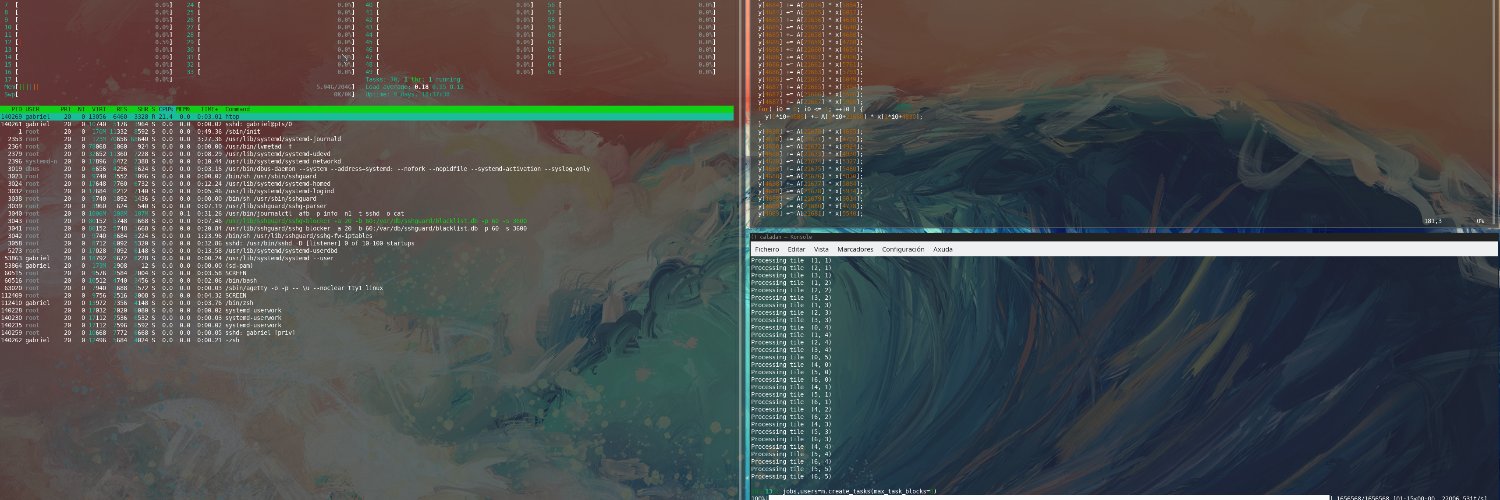Screen dimensions: 1500x500
Task: Sort htop by the PID column header
Action: click(16, 109)
